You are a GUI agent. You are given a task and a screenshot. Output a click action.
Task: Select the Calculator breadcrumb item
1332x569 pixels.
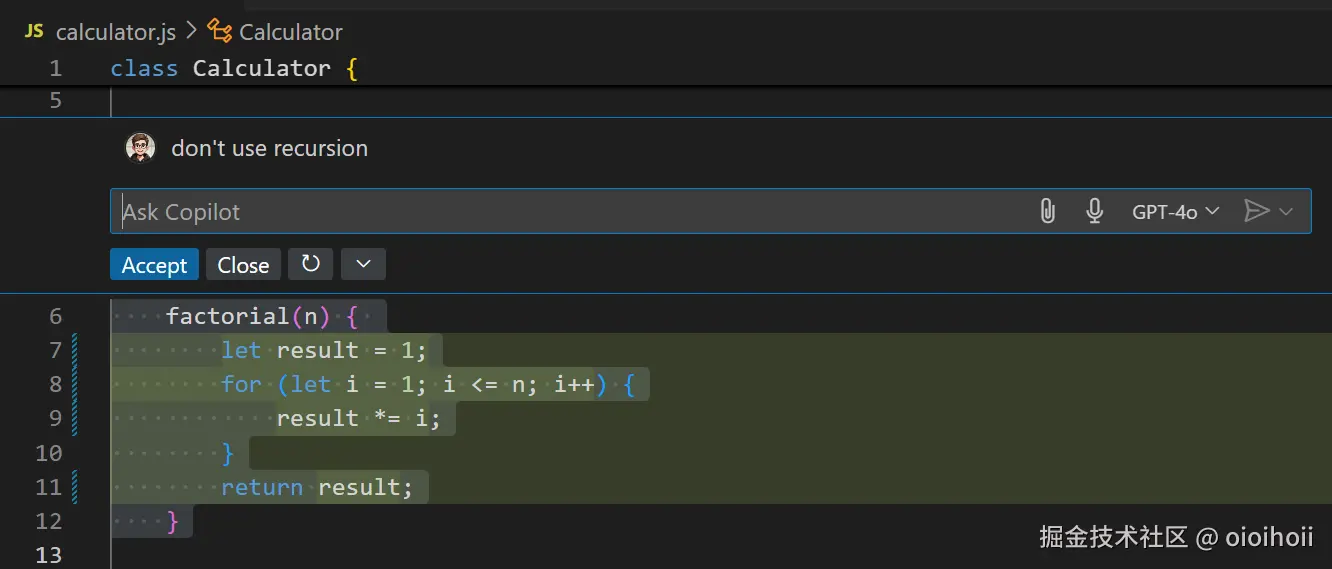click(290, 32)
